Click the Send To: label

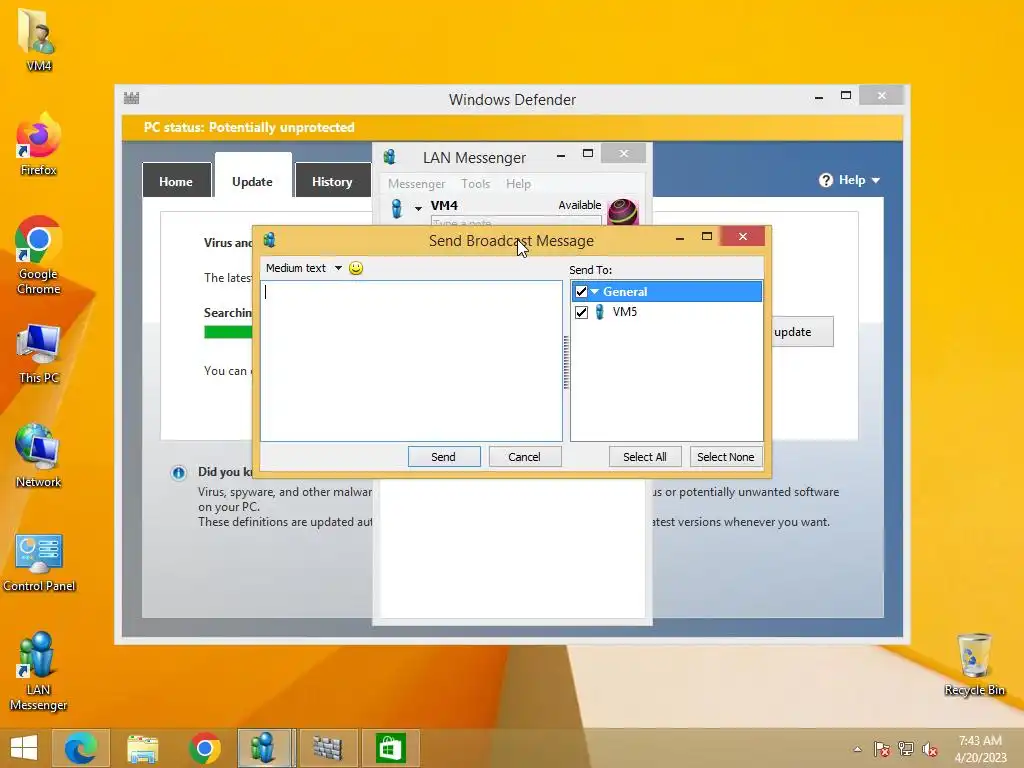tap(590, 270)
